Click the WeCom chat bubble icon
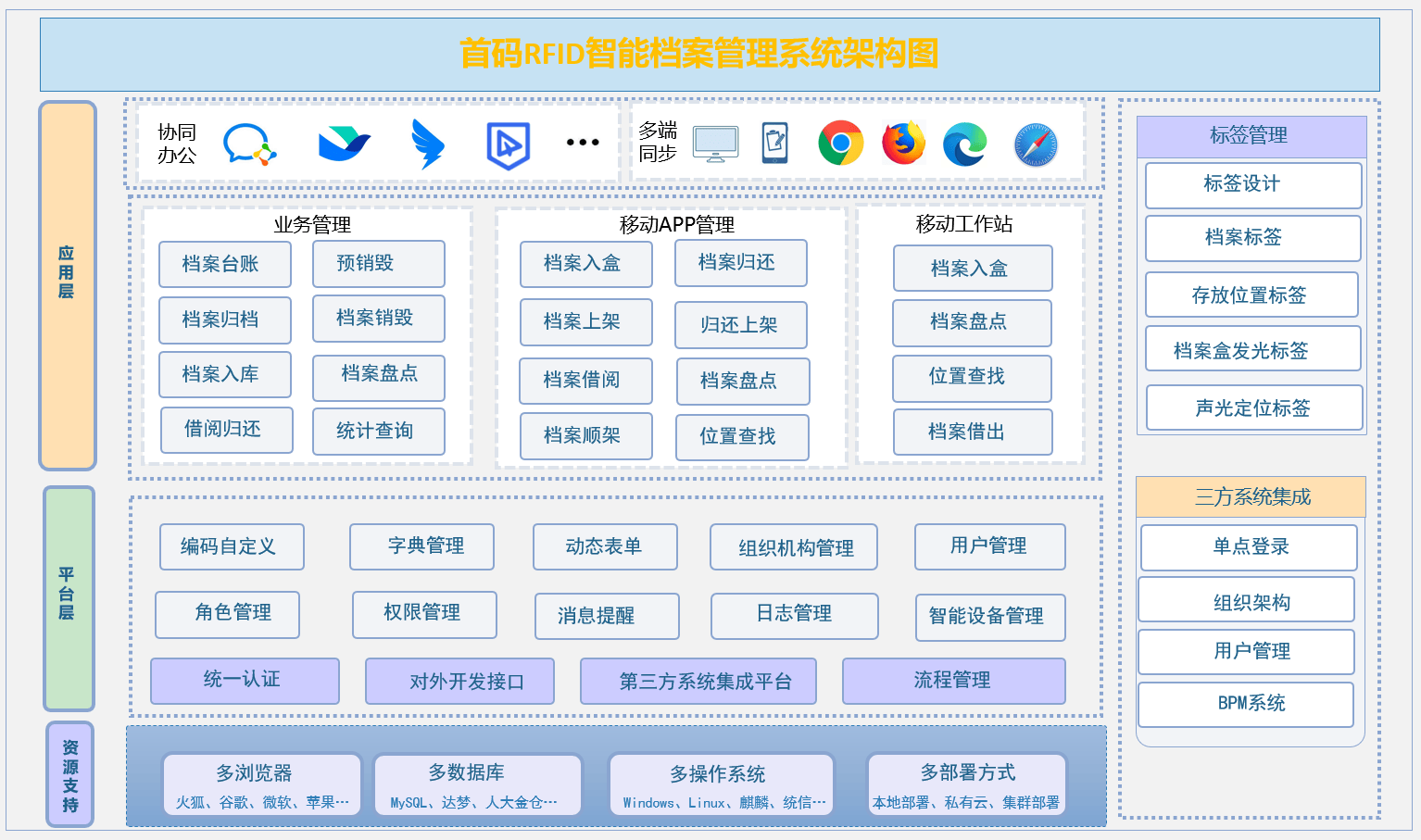 (x=249, y=145)
